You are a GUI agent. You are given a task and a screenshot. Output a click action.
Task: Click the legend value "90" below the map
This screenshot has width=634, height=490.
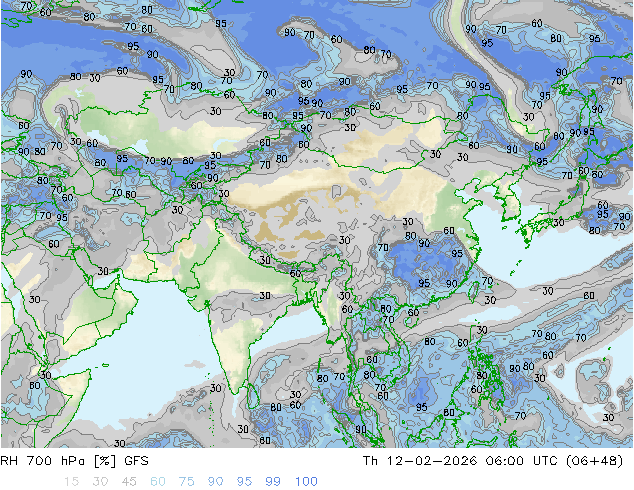(x=215, y=482)
